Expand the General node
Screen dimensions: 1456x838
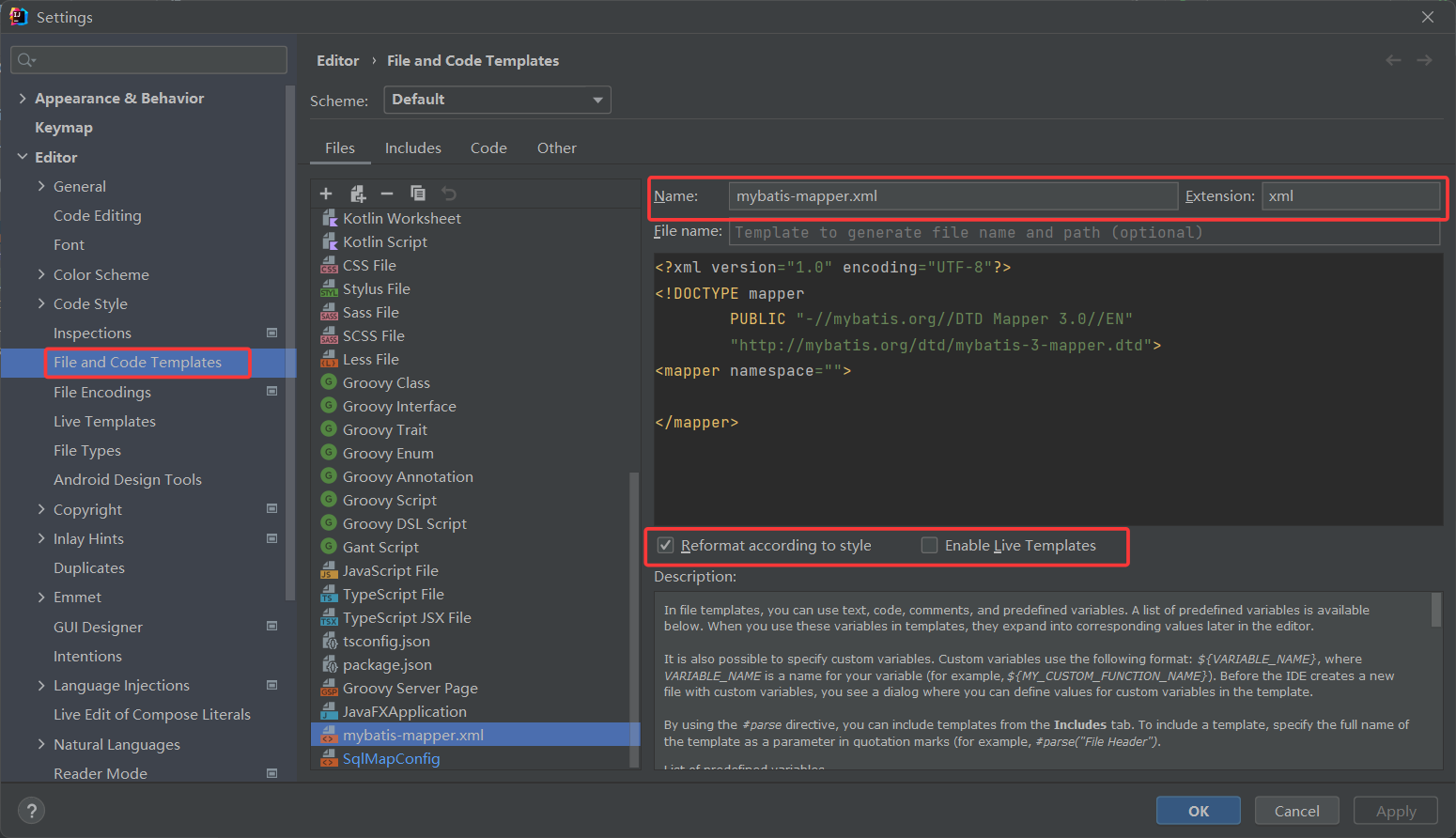tap(41, 186)
